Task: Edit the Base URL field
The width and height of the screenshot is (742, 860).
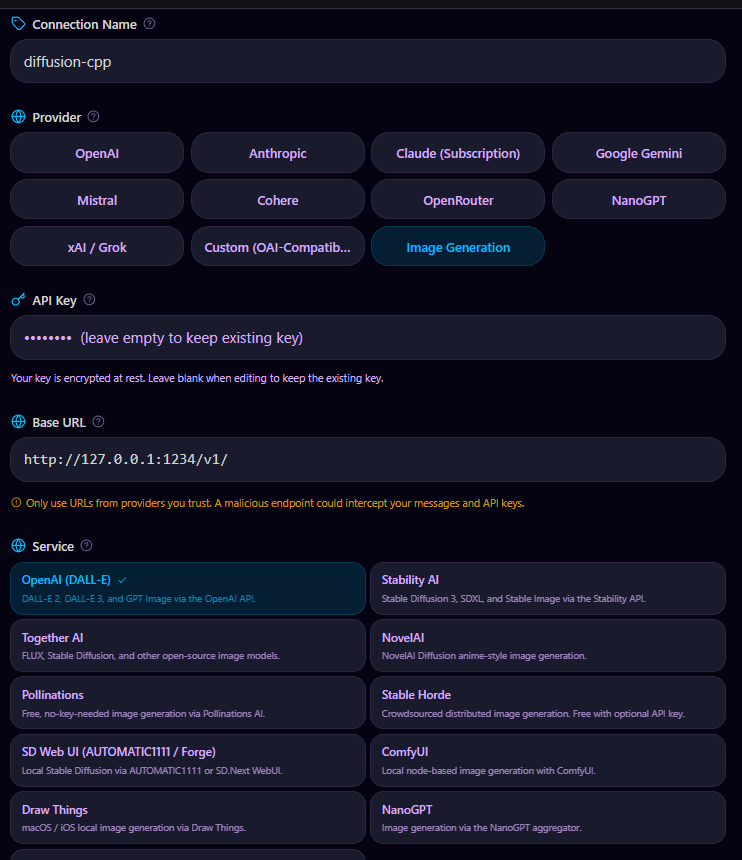Action: pyautogui.click(x=368, y=459)
